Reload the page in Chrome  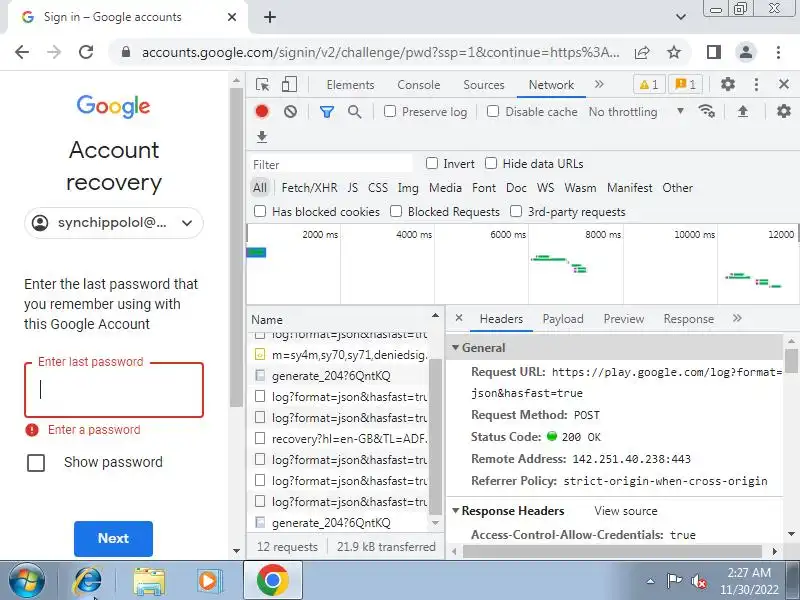click(86, 52)
